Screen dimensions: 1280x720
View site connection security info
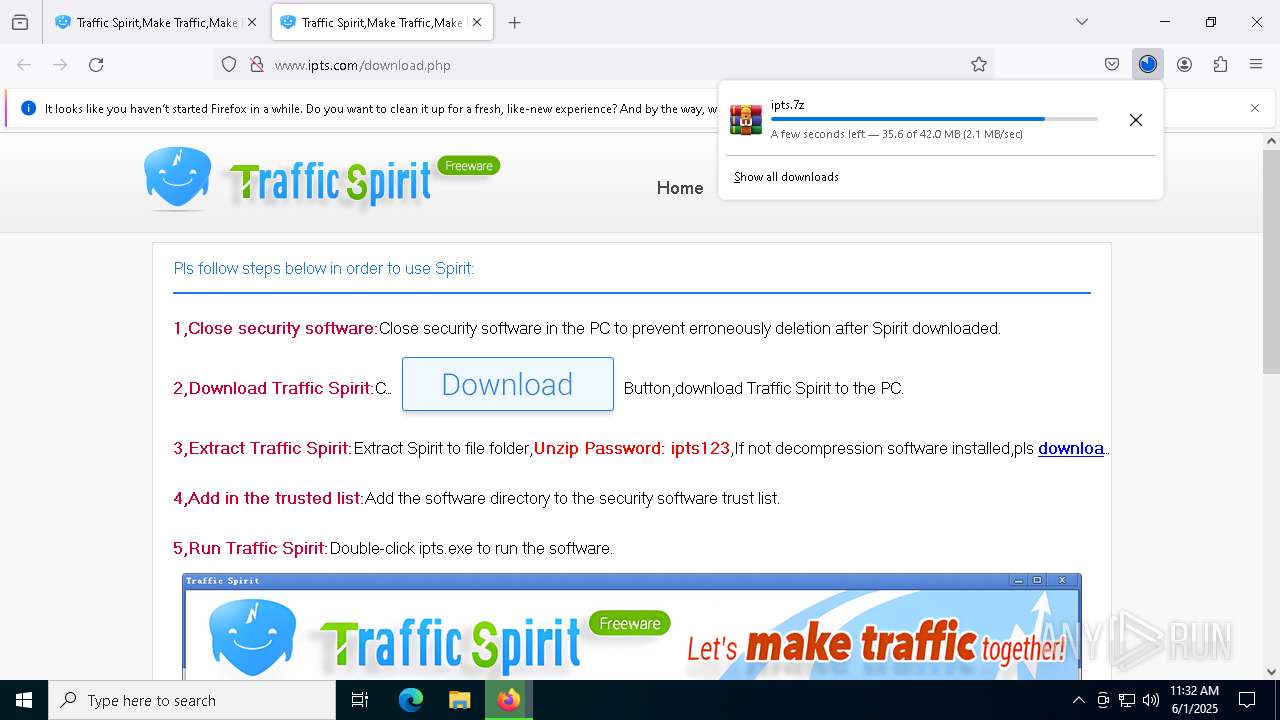point(257,65)
